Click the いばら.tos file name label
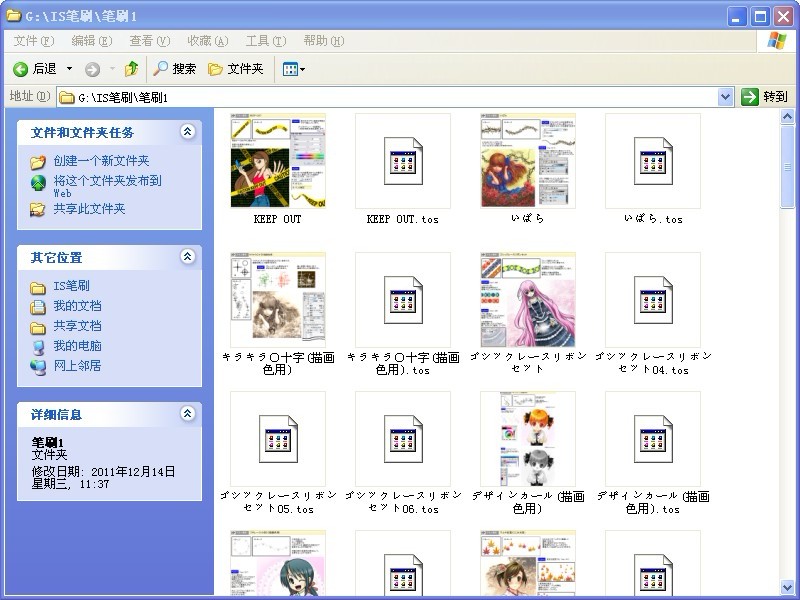The width and height of the screenshot is (800, 600). 653,219
